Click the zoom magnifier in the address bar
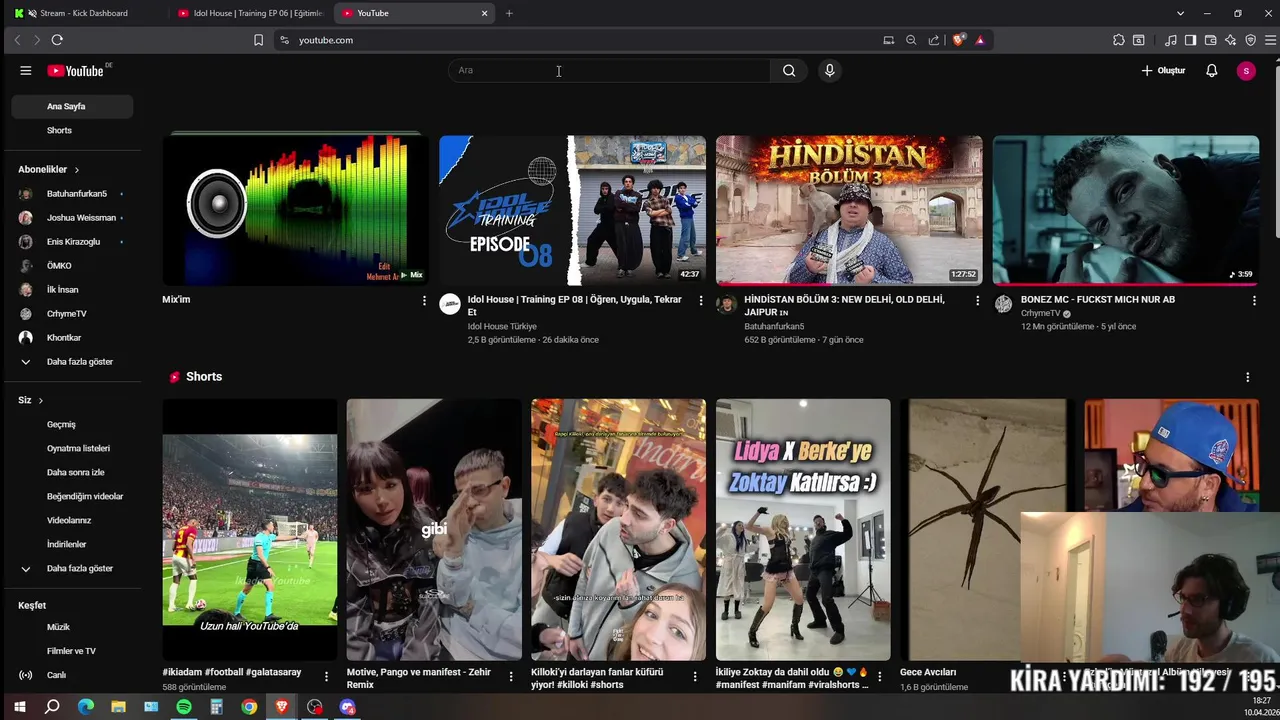This screenshot has height=720, width=1280. (911, 40)
